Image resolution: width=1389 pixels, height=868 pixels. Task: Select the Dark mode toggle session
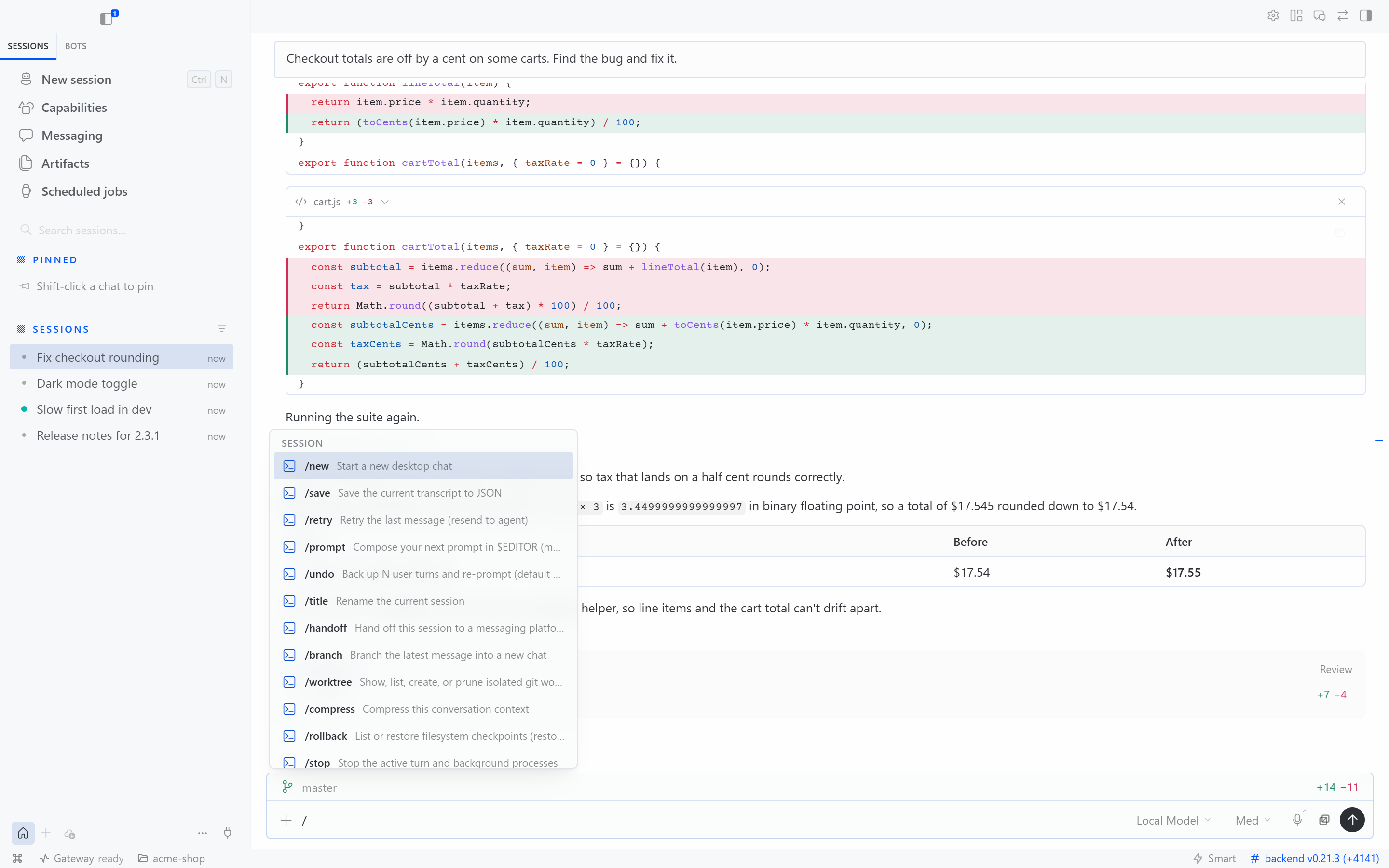[x=122, y=383]
